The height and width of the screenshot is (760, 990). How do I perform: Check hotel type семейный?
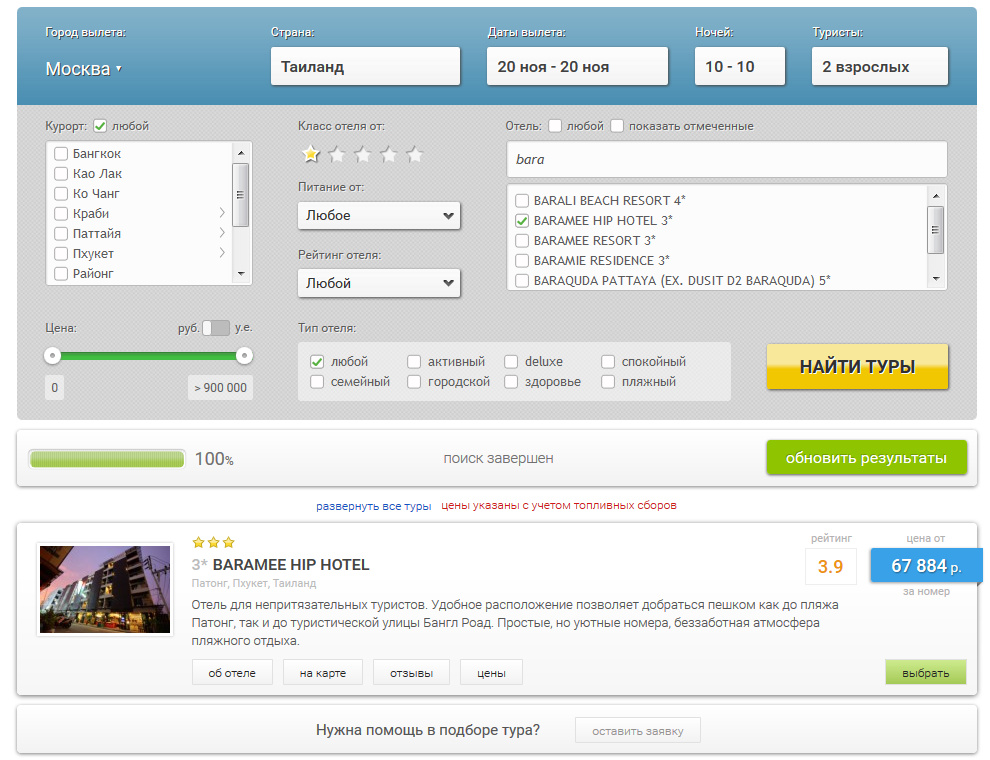point(317,382)
